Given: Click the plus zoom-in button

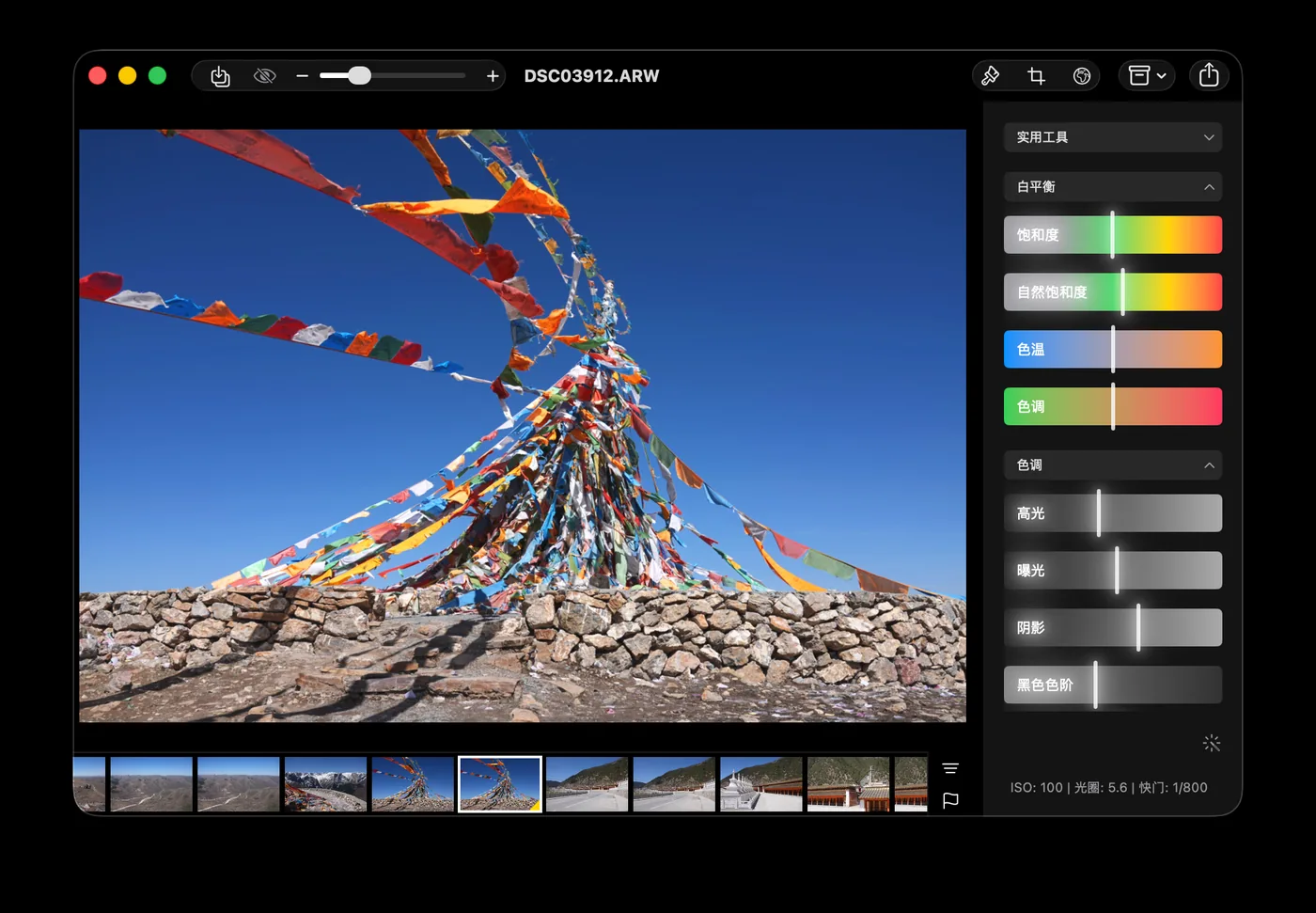Looking at the screenshot, I should click(493, 76).
